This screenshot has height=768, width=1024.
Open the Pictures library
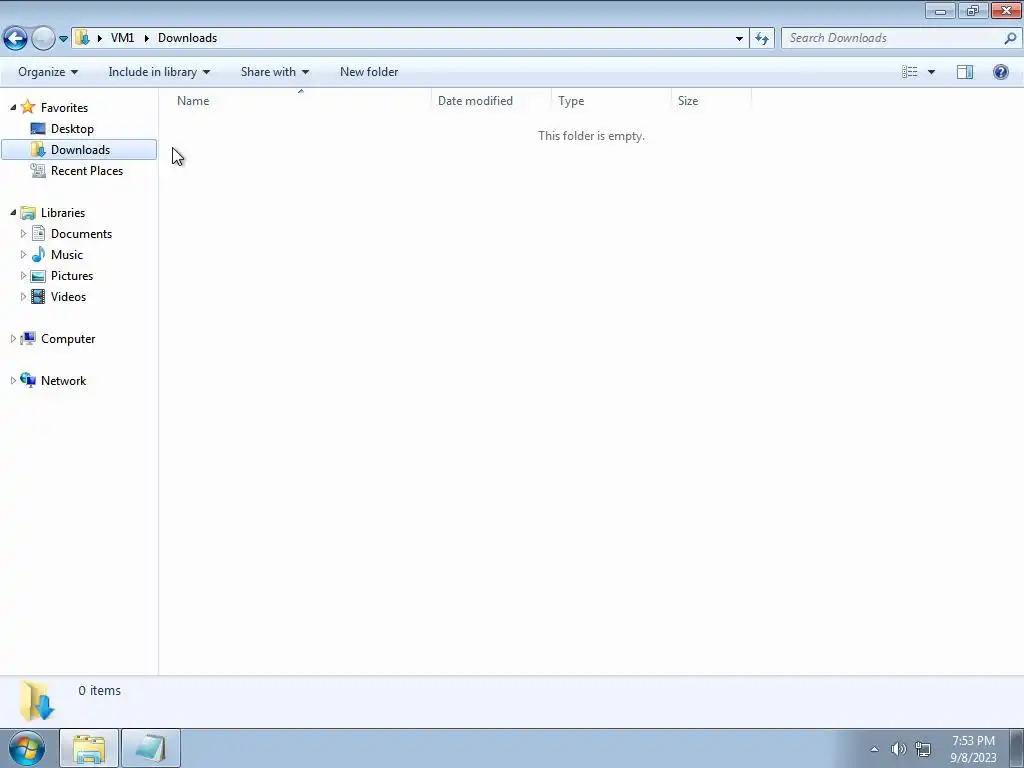pyautogui.click(x=72, y=276)
